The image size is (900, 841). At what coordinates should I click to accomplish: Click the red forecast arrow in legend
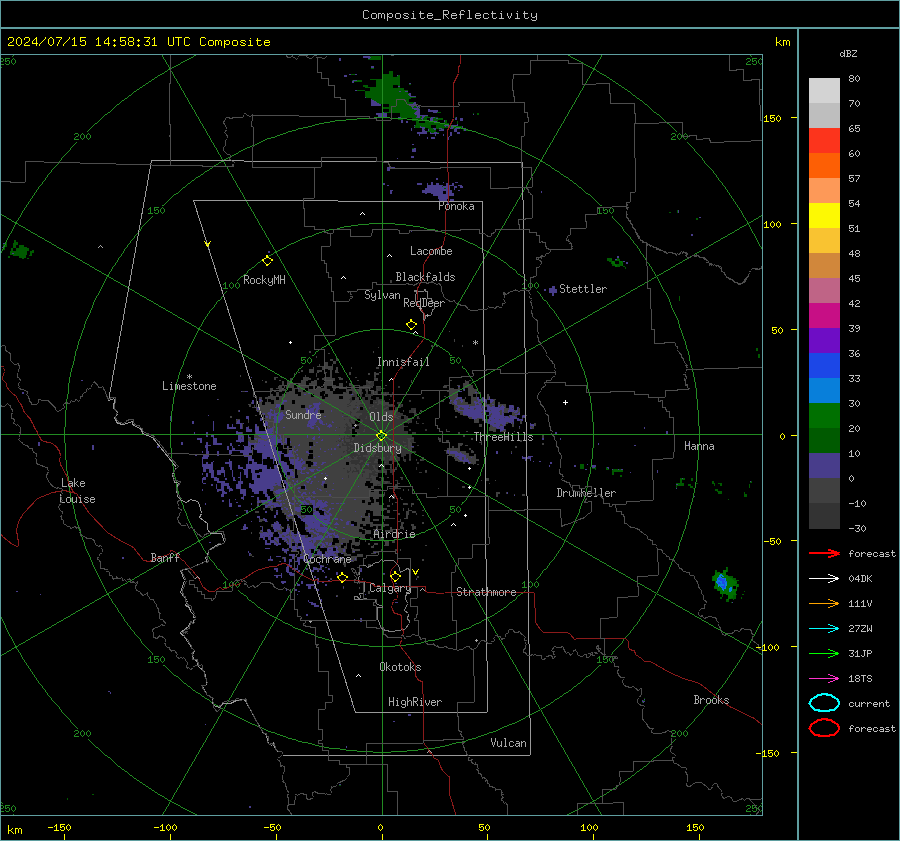tap(824, 553)
